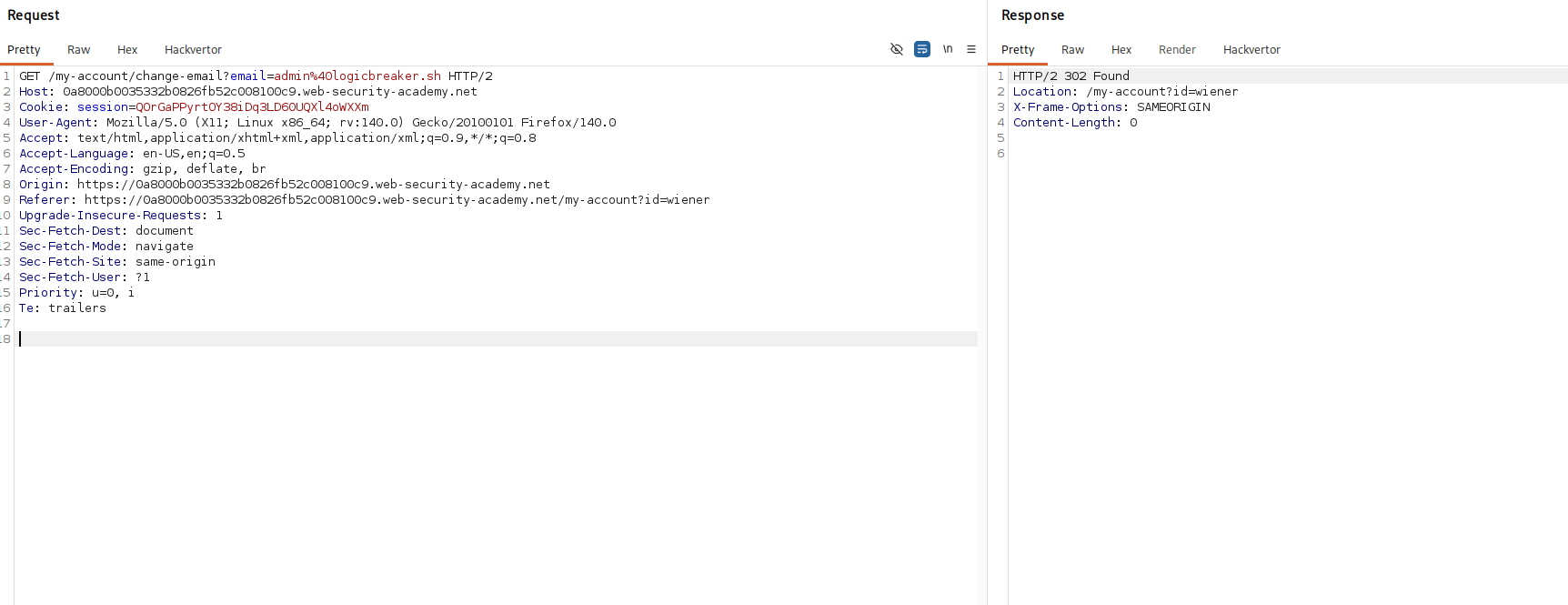Click the Origin header line
Image resolution: width=1568 pixels, height=605 pixels.
tap(285, 185)
